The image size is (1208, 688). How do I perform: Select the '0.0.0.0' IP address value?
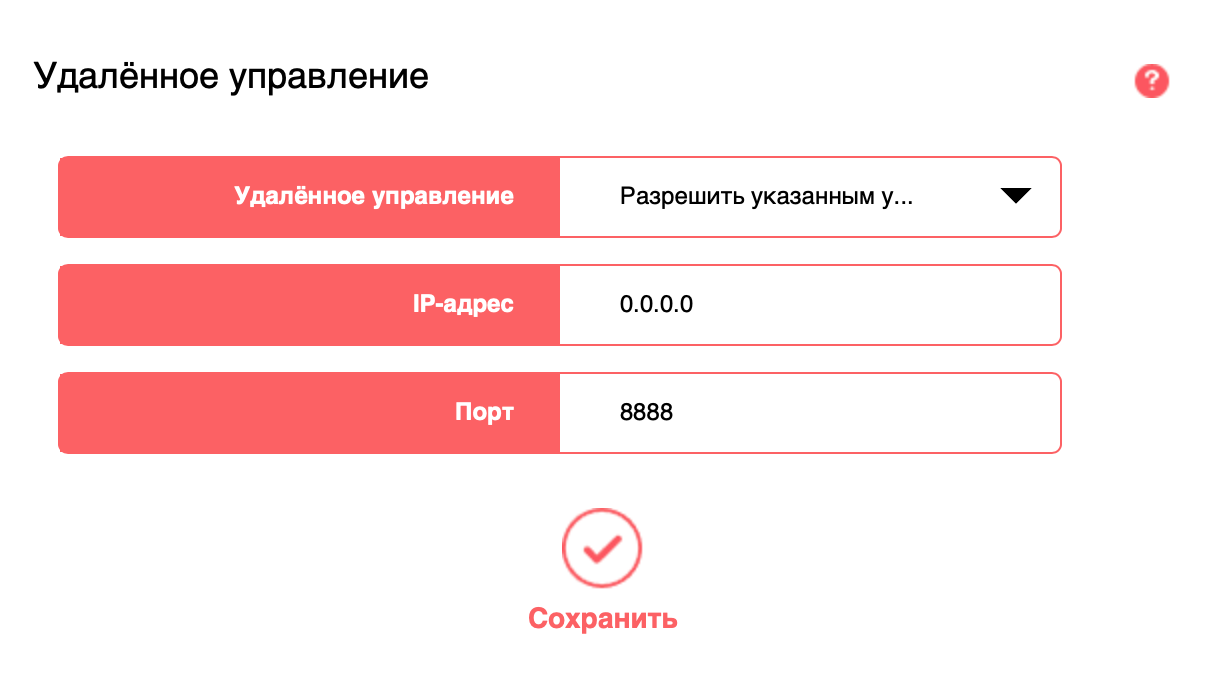click(656, 305)
